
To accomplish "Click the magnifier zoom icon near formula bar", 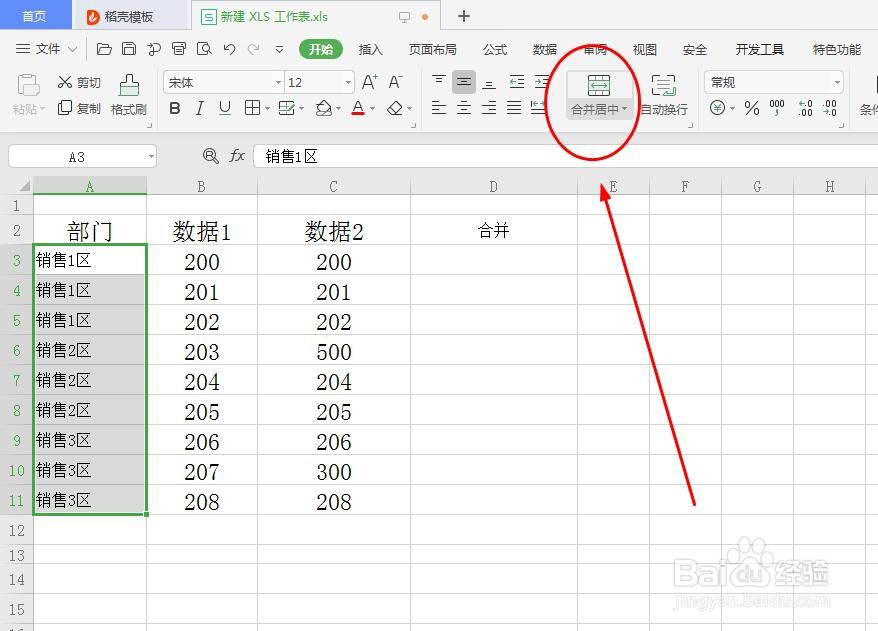I will click(210, 156).
